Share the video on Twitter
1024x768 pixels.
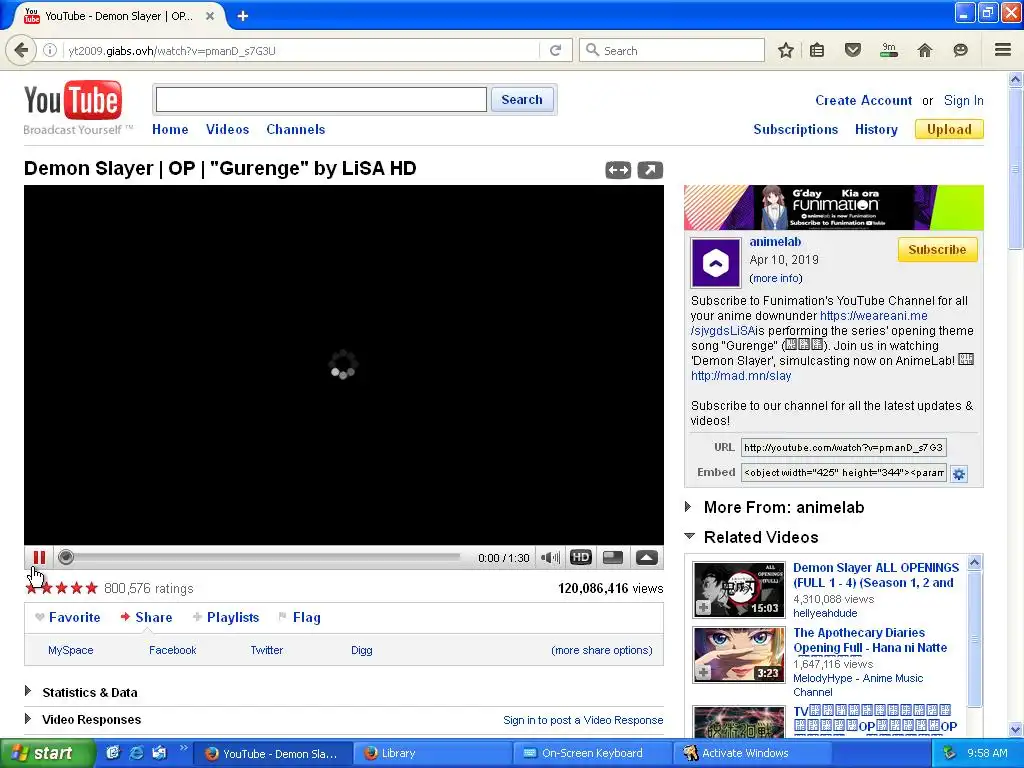coord(266,650)
